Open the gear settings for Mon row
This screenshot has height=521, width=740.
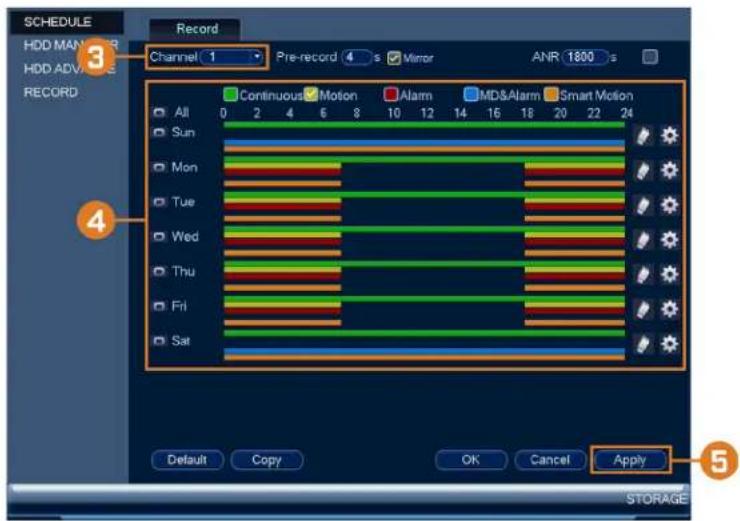[669, 170]
